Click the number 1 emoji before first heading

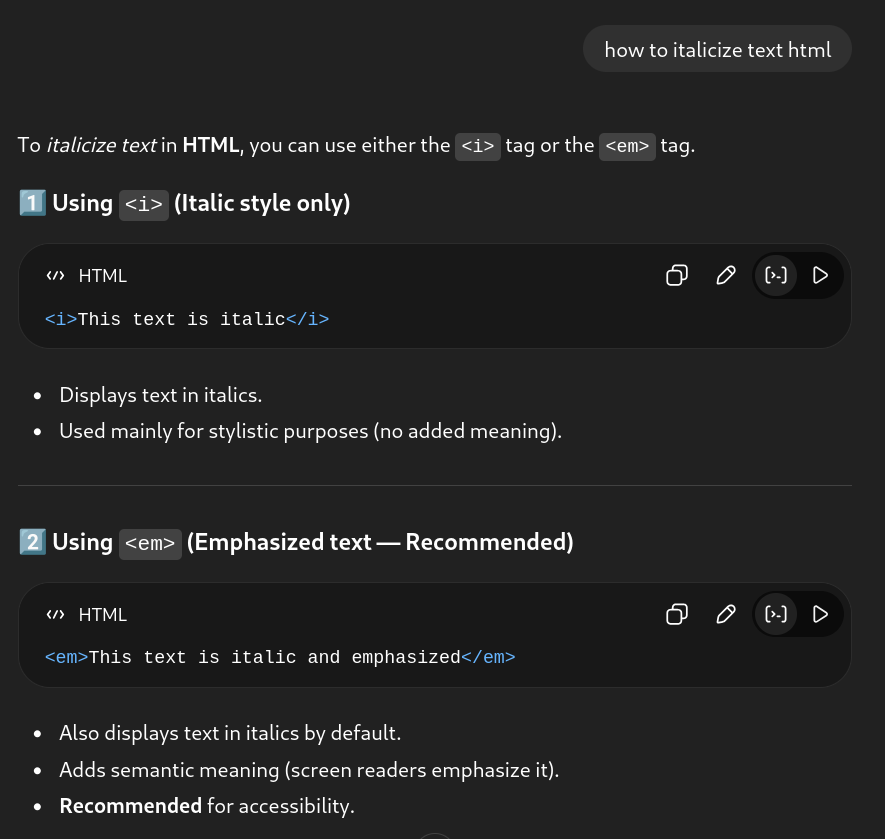point(32,203)
